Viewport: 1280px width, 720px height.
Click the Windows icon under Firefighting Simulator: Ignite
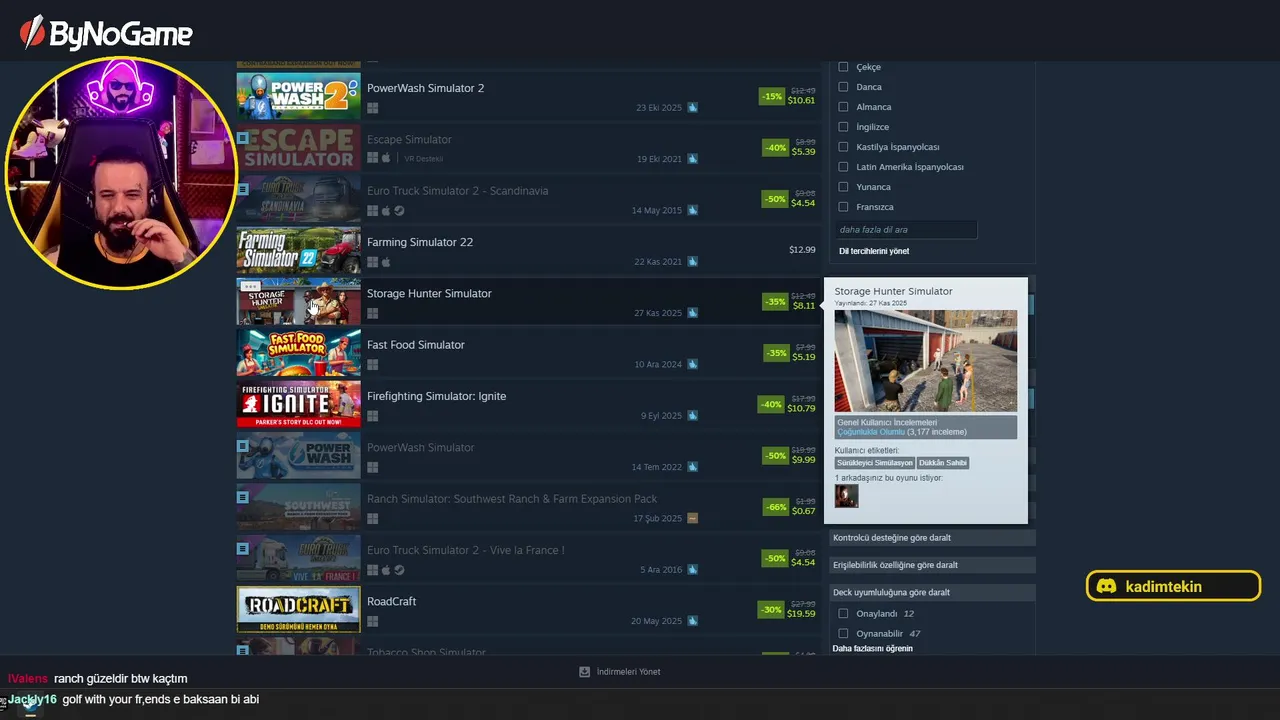372,416
